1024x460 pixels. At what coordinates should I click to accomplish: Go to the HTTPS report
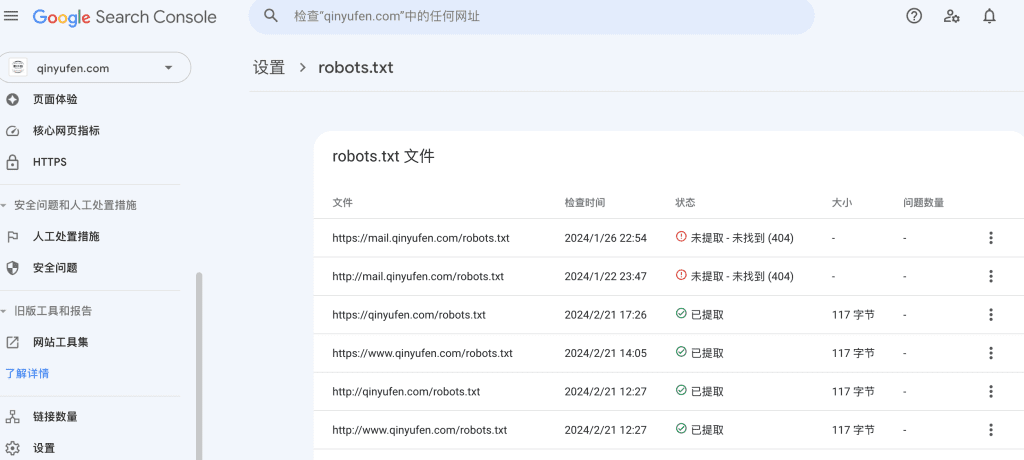(x=50, y=162)
